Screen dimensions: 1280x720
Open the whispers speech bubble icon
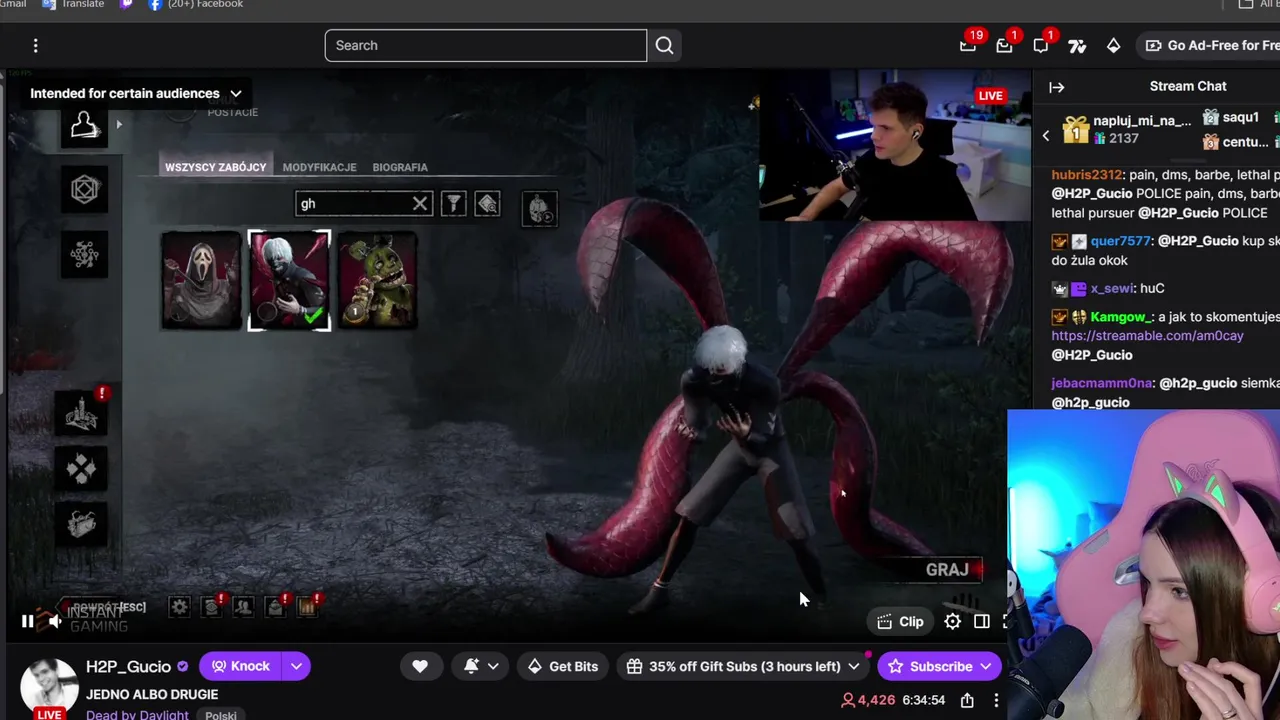click(x=1041, y=45)
